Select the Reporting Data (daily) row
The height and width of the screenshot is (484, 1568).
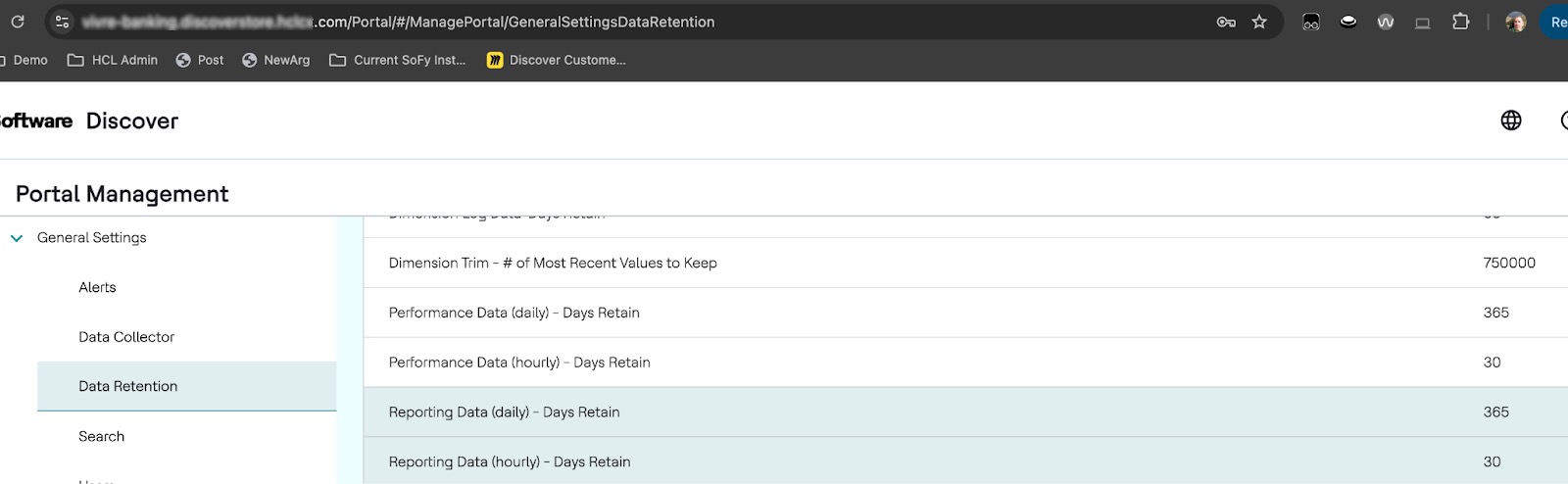click(504, 412)
